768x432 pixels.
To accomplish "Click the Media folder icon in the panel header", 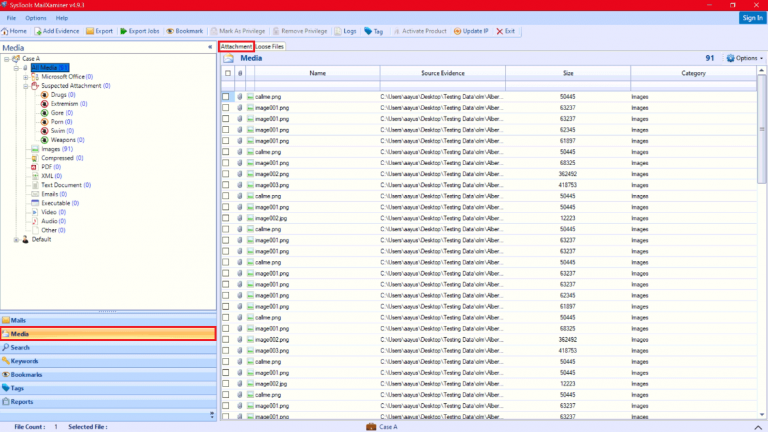I will coord(228,58).
